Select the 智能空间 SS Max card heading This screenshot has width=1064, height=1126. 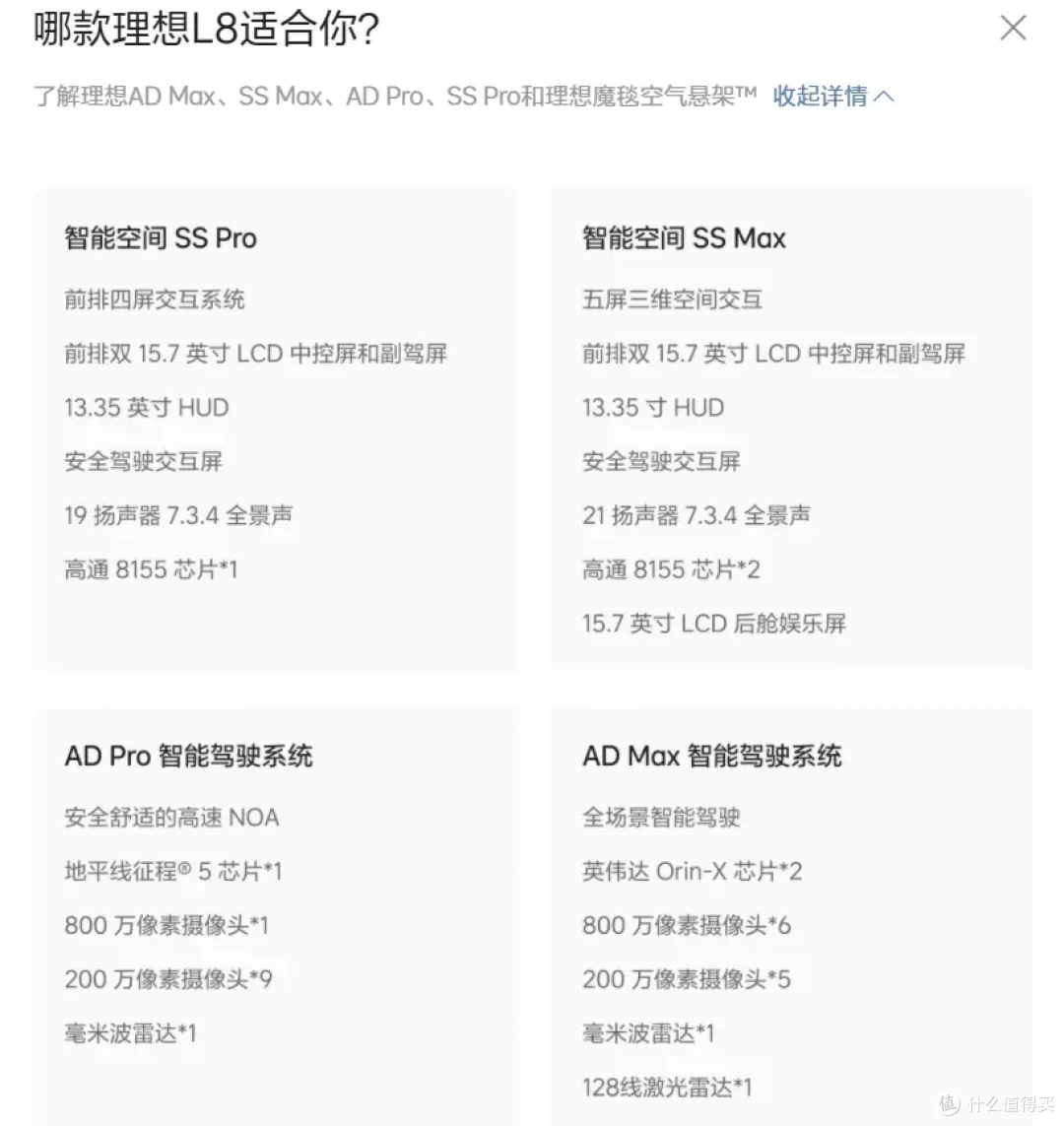pos(684,237)
